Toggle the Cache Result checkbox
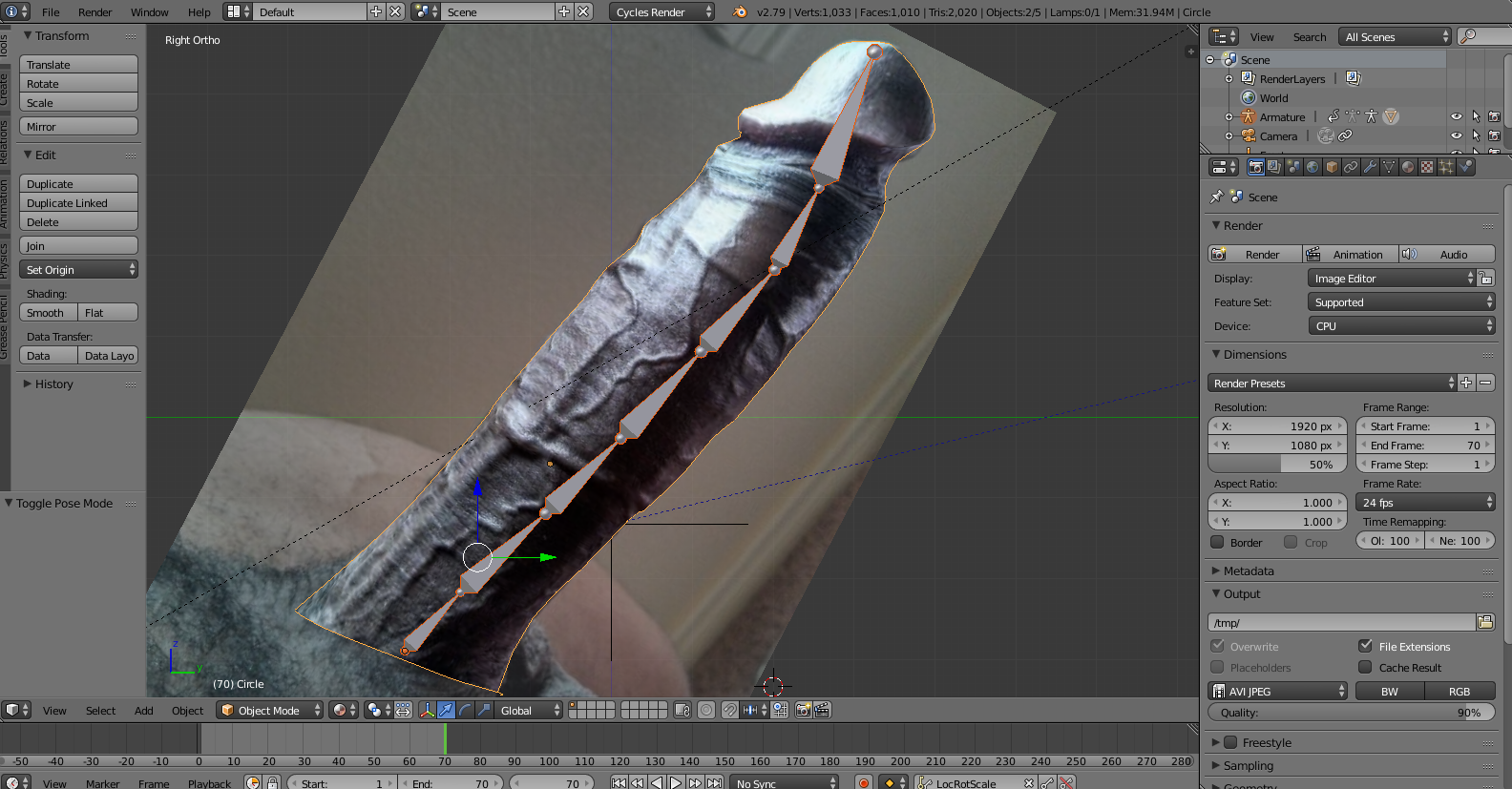The height and width of the screenshot is (789, 1512). click(x=1366, y=667)
